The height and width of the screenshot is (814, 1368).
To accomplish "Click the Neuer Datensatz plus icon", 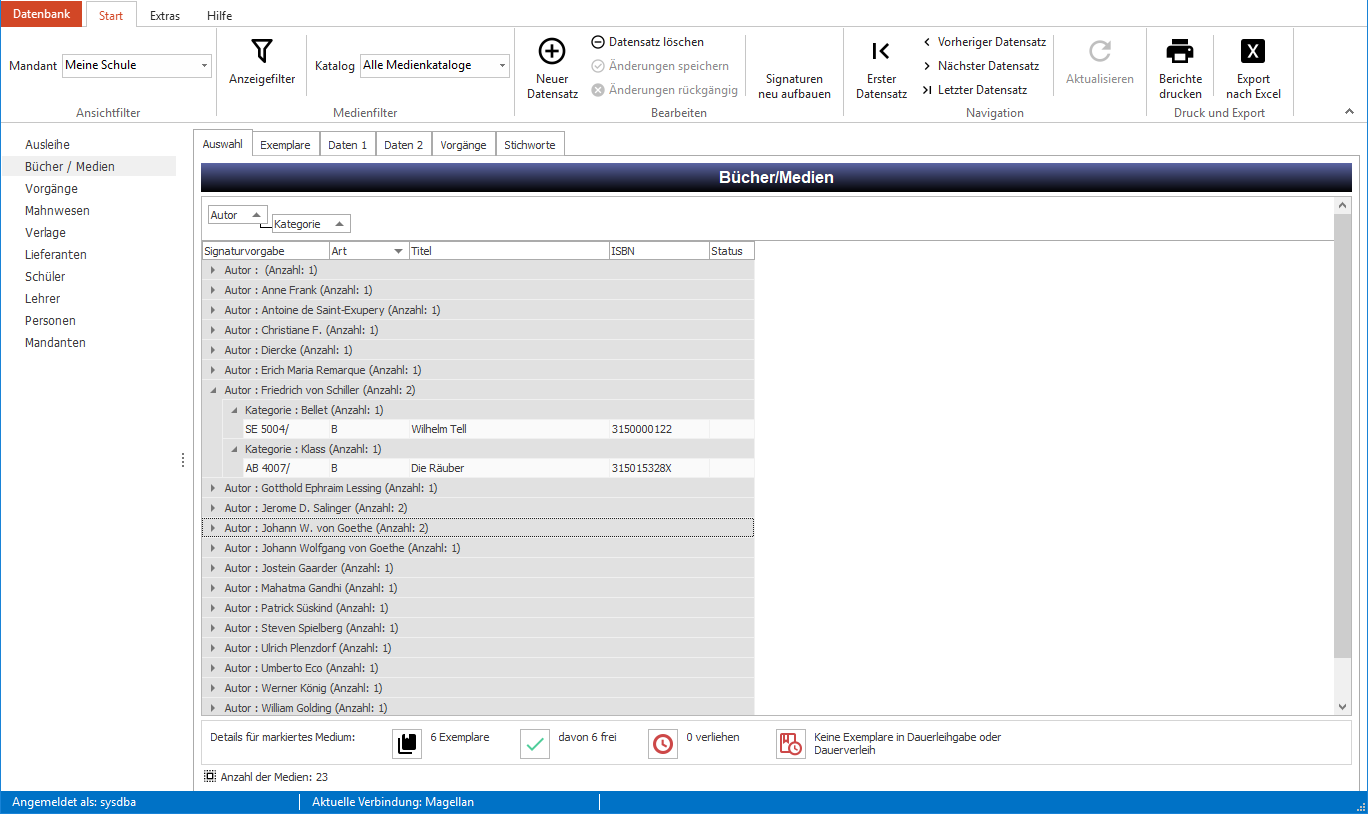I will 552,51.
